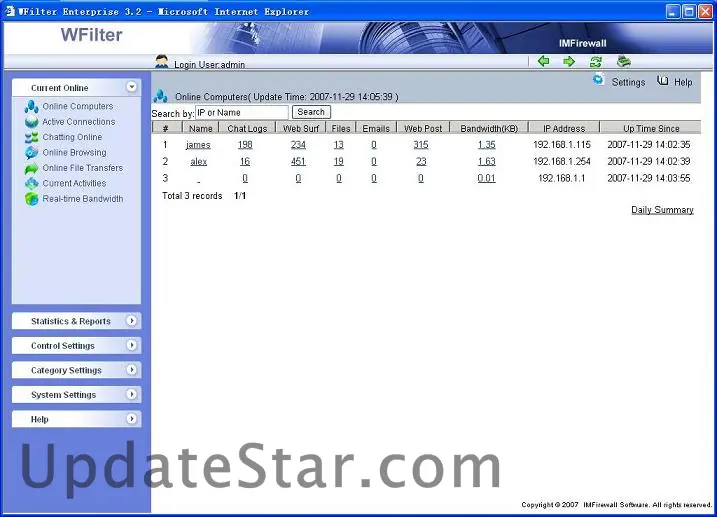Click the Internet Explorer title bar icon
Screen dimensions: 717x517
(10, 11)
